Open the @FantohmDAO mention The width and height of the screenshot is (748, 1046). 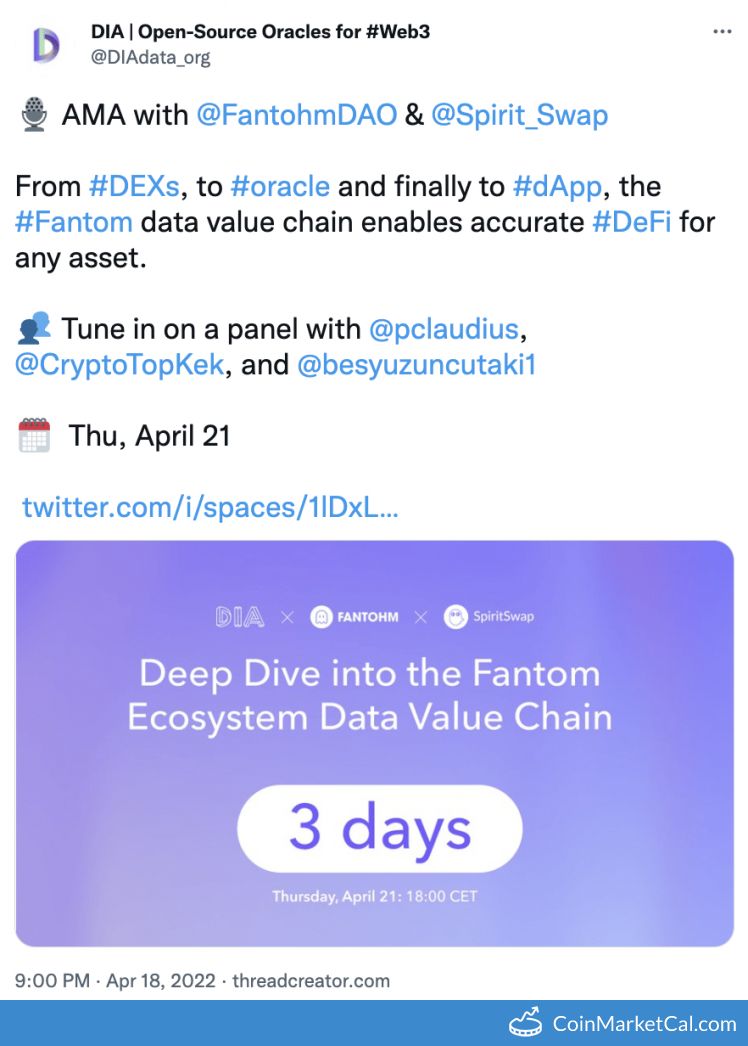point(296,115)
